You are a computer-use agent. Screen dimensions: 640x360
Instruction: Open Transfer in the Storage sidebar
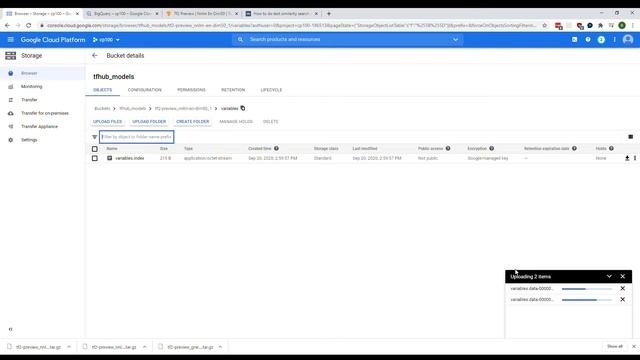(x=29, y=100)
